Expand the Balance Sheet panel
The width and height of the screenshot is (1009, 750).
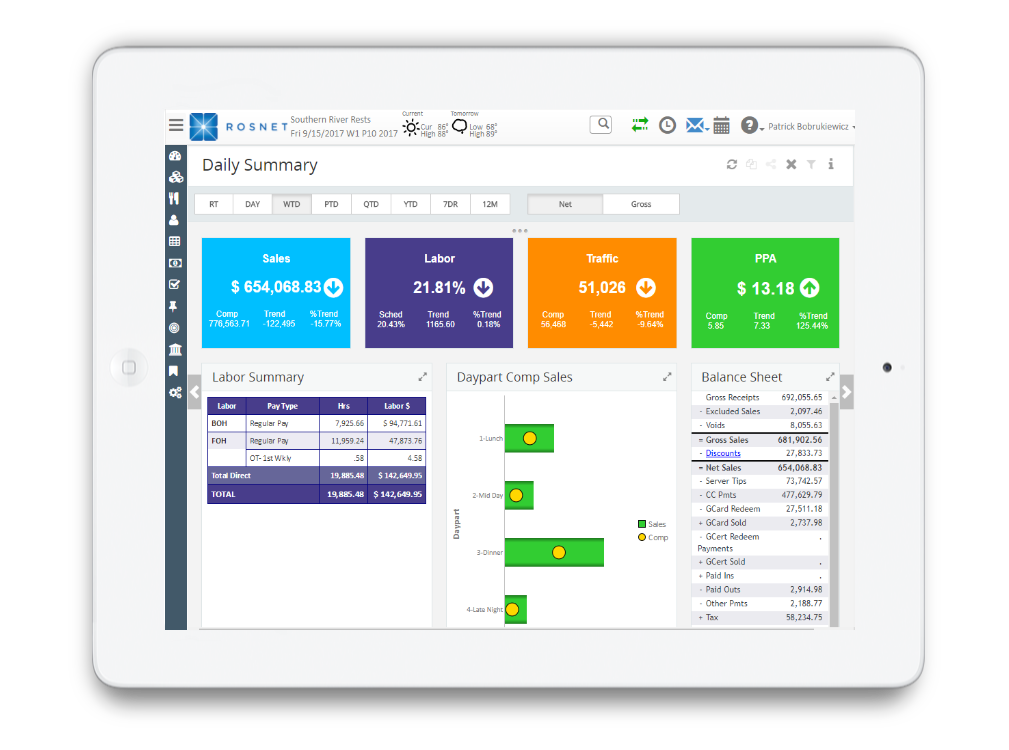[830, 377]
